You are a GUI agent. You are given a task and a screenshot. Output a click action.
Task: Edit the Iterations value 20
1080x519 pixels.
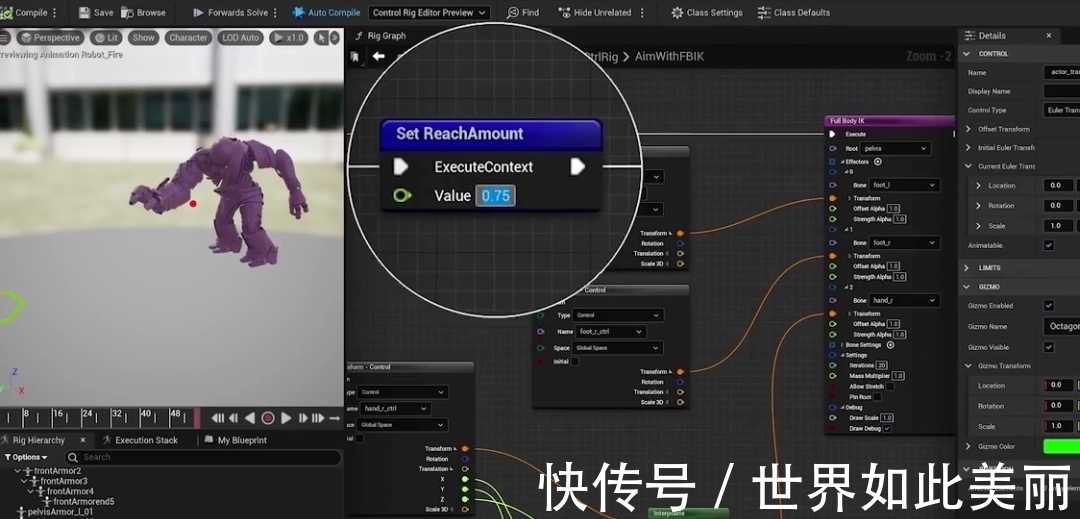click(x=882, y=366)
